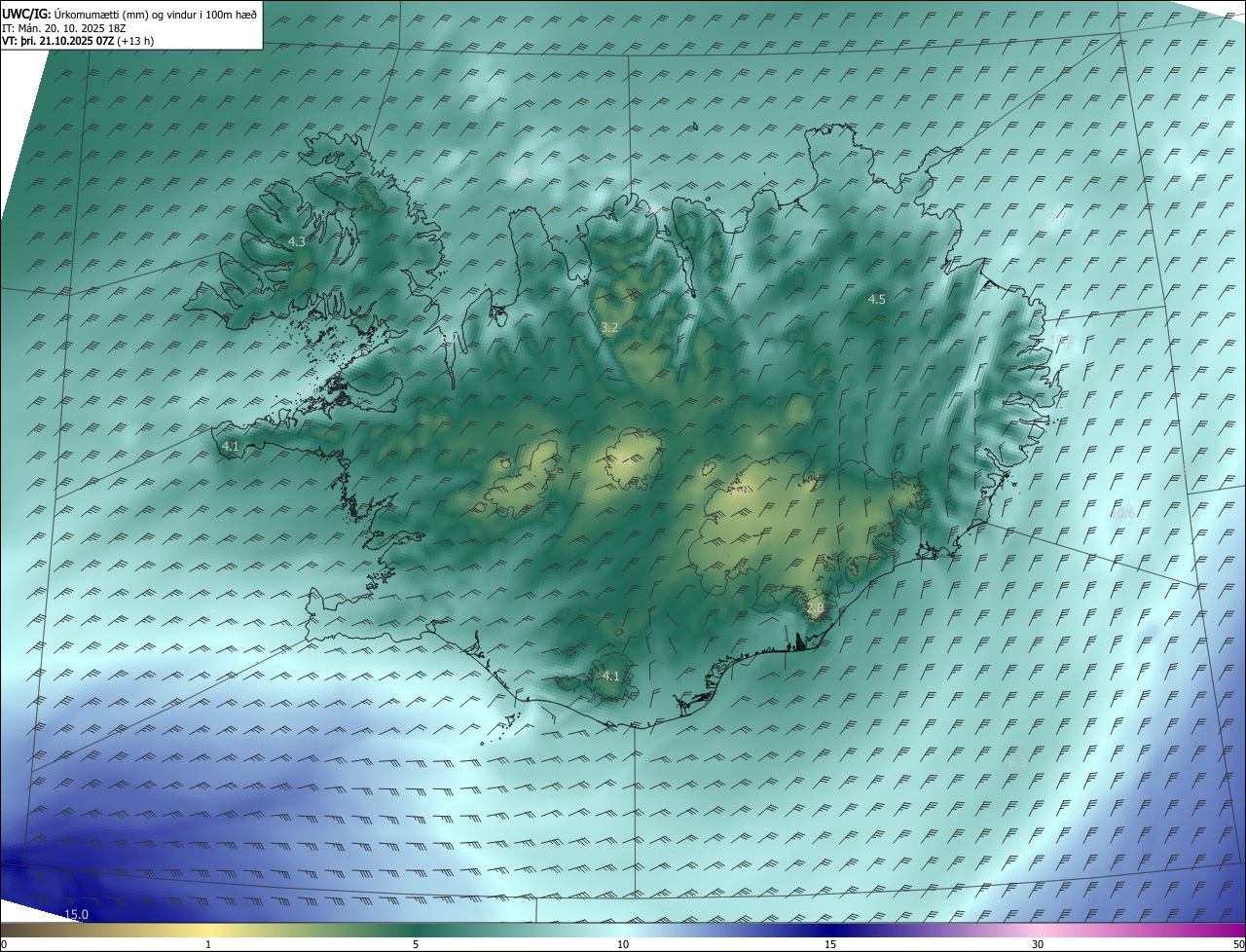Viewport: 1246px width, 952px height.
Task: Click the 30 tick on the color scale
Action: pyautogui.click(x=1038, y=944)
